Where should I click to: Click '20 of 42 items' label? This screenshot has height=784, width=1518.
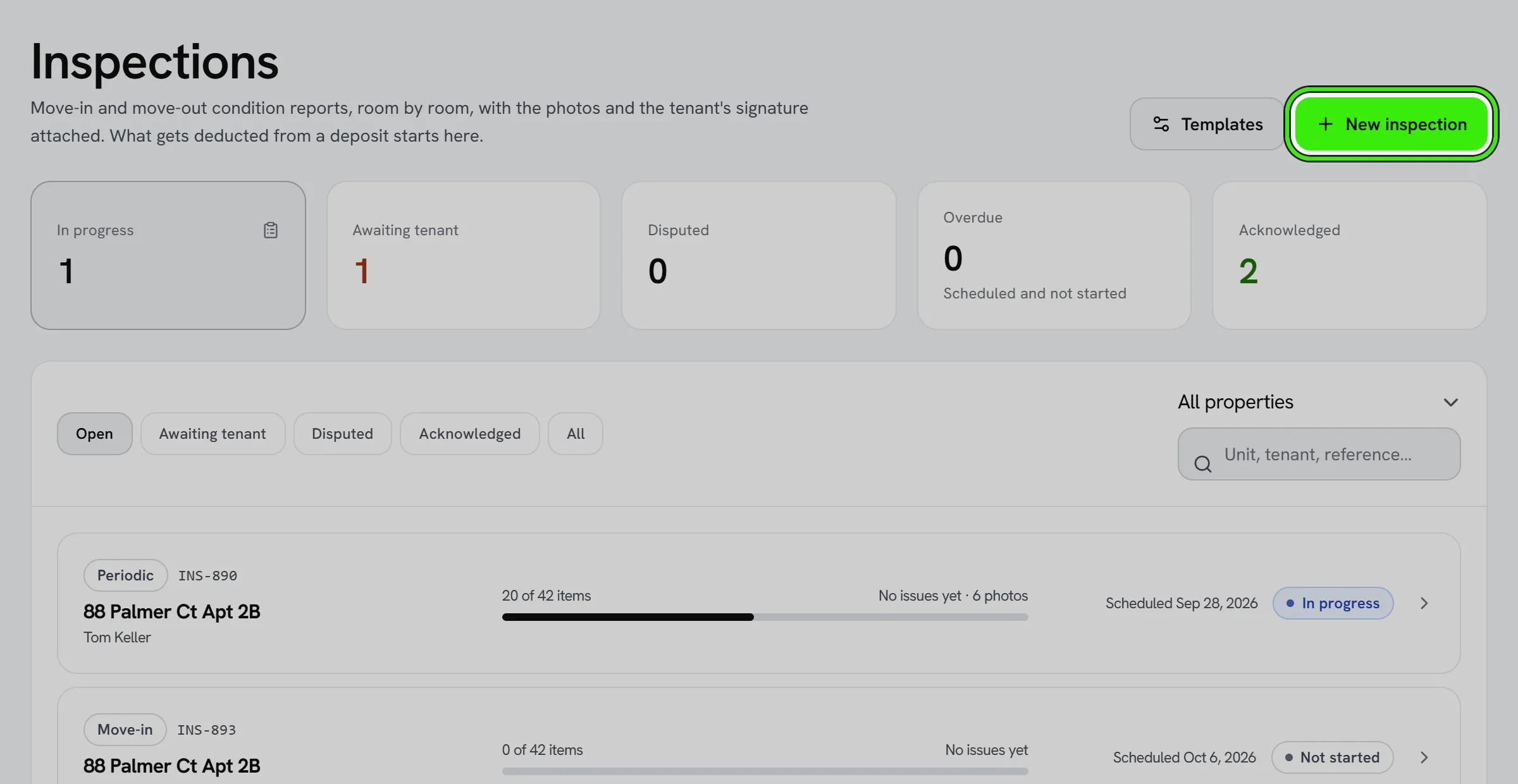click(546, 596)
